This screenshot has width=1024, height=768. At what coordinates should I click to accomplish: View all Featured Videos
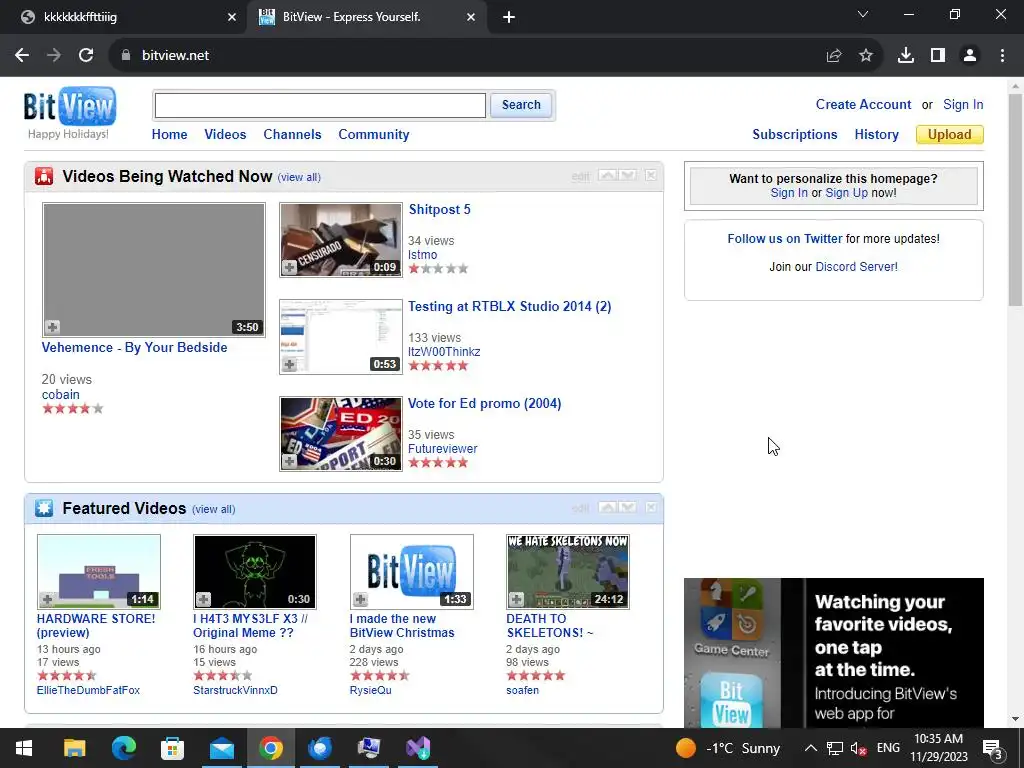tap(214, 509)
